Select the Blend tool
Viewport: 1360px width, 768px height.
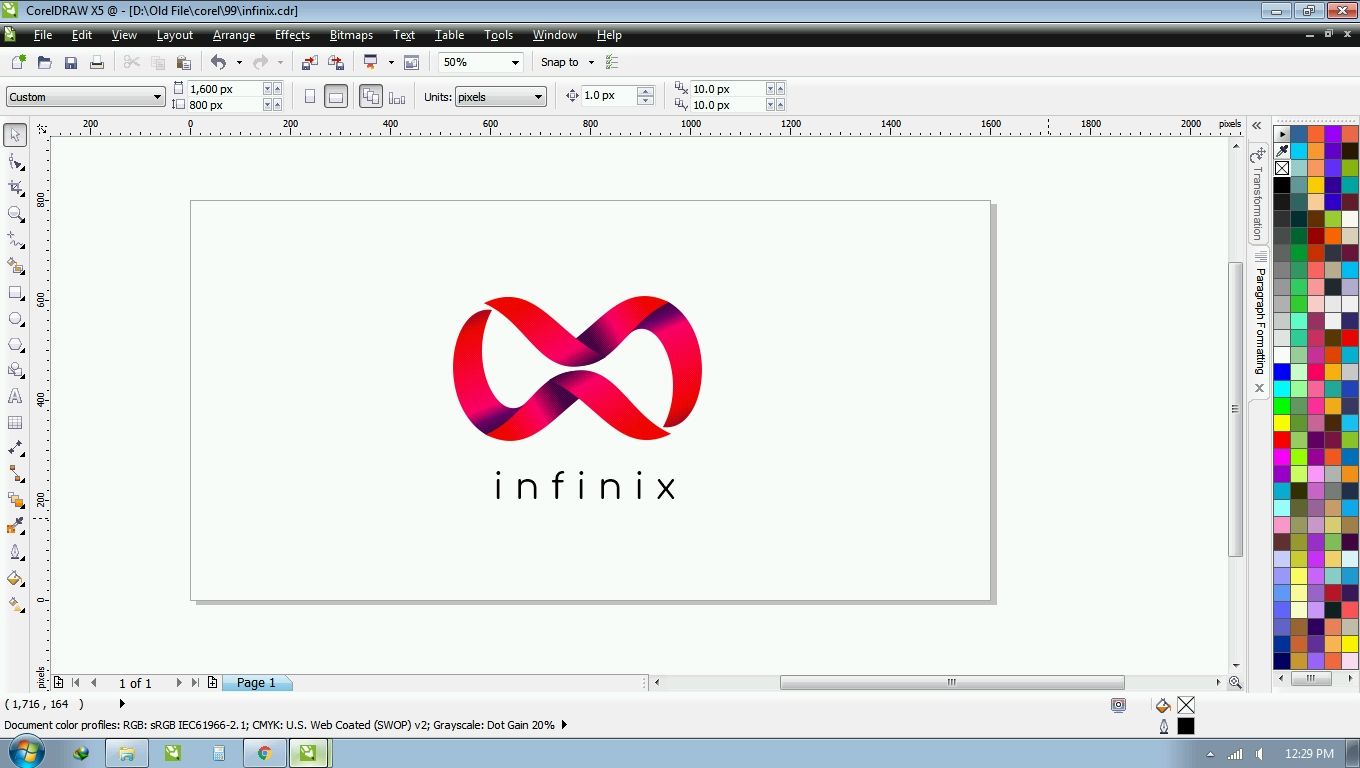(15, 500)
